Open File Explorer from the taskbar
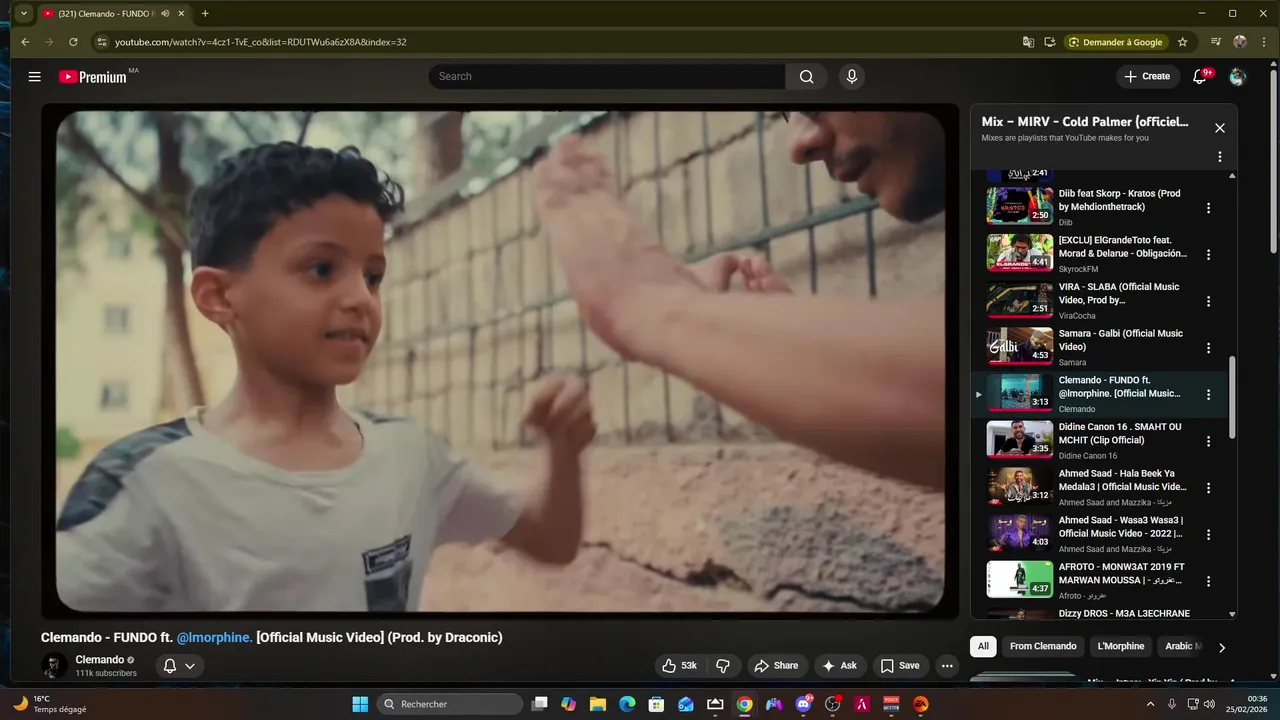Screen dimensions: 1280x720 (597, 704)
